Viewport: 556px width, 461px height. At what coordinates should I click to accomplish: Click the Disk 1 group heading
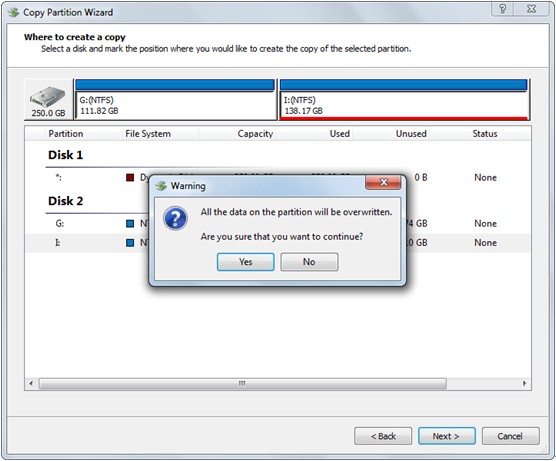(66, 155)
